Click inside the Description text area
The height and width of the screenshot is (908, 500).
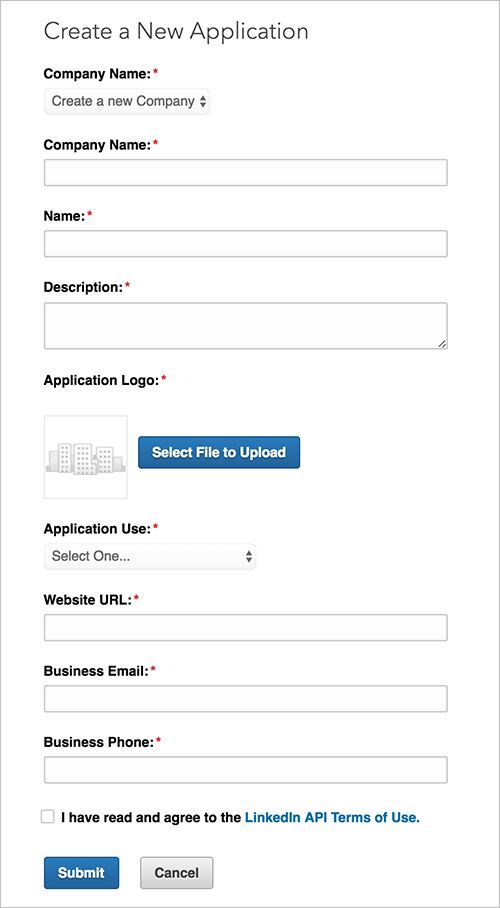pos(246,325)
